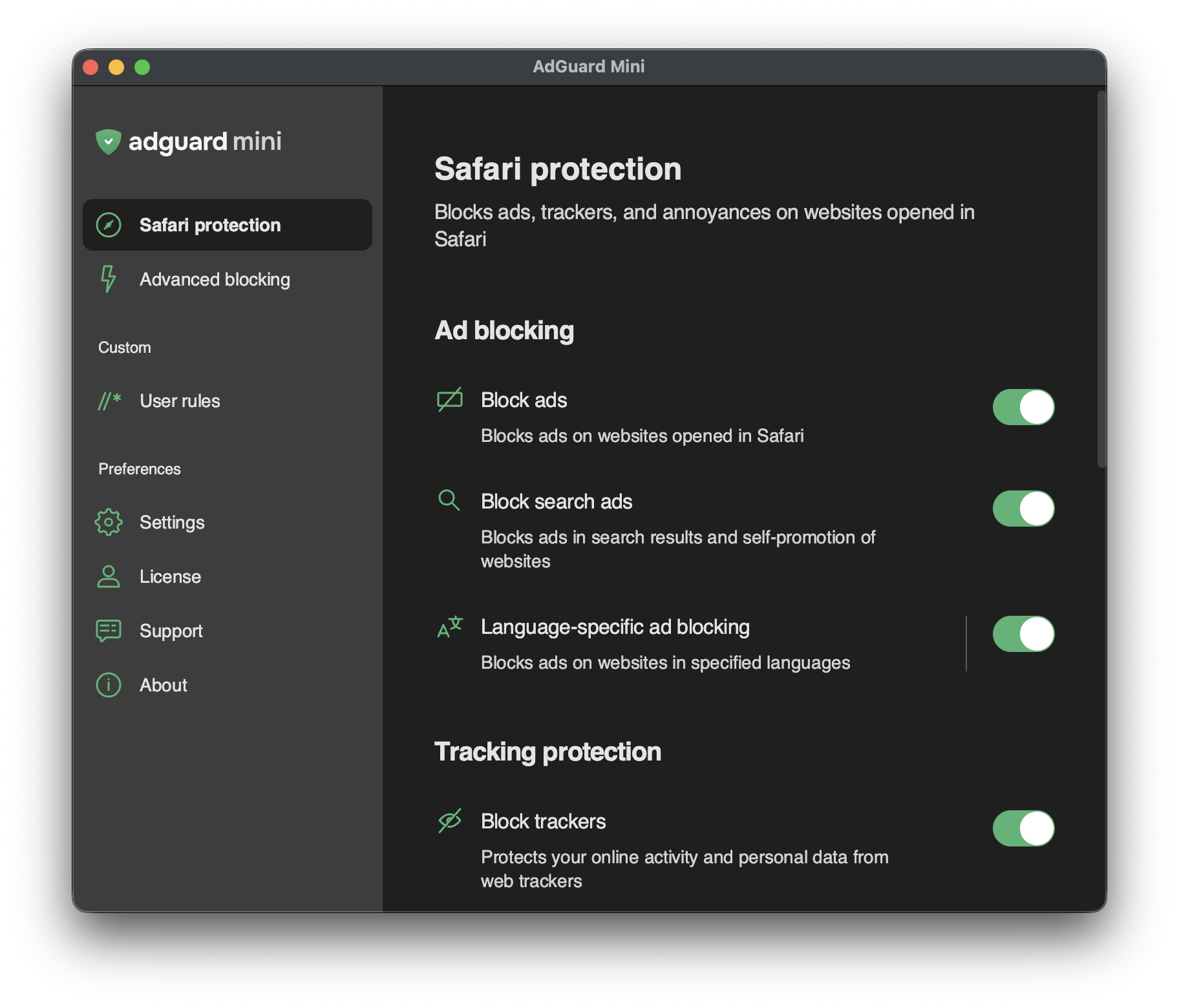The width and height of the screenshot is (1179, 1008).
Task: Open the License page
Action: (170, 576)
